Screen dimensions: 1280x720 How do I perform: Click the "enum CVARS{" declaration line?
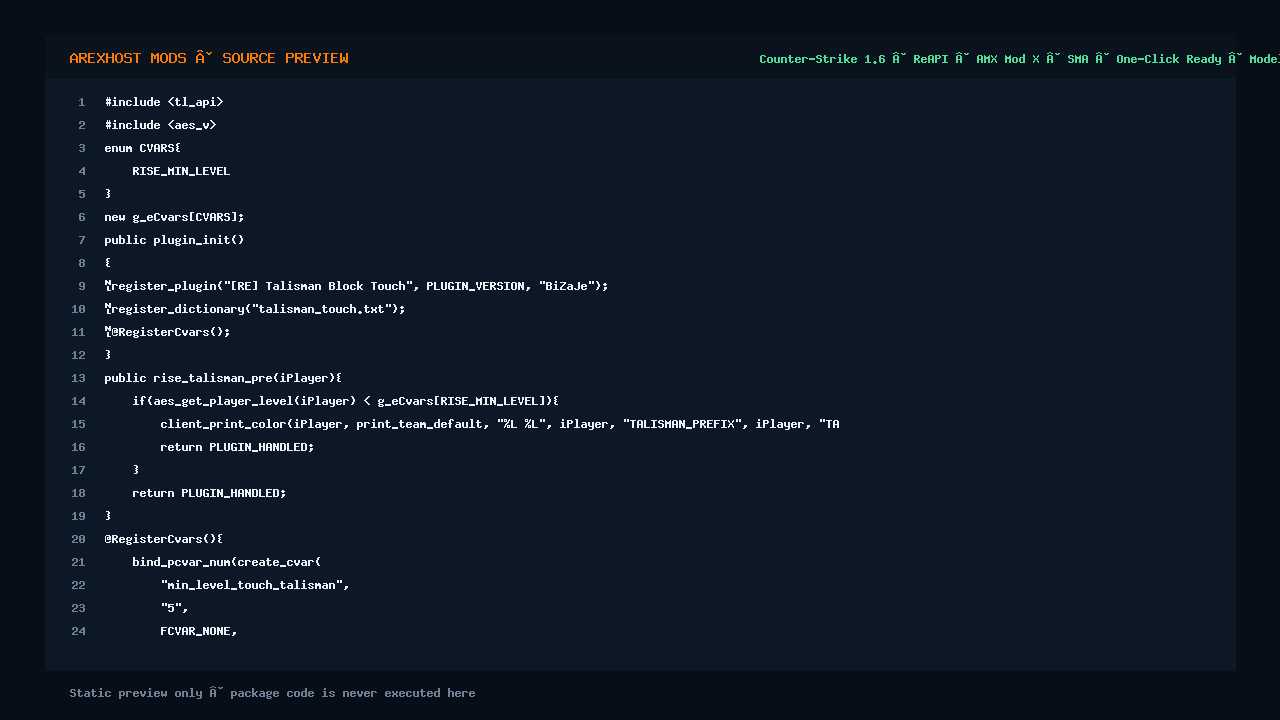(x=143, y=148)
